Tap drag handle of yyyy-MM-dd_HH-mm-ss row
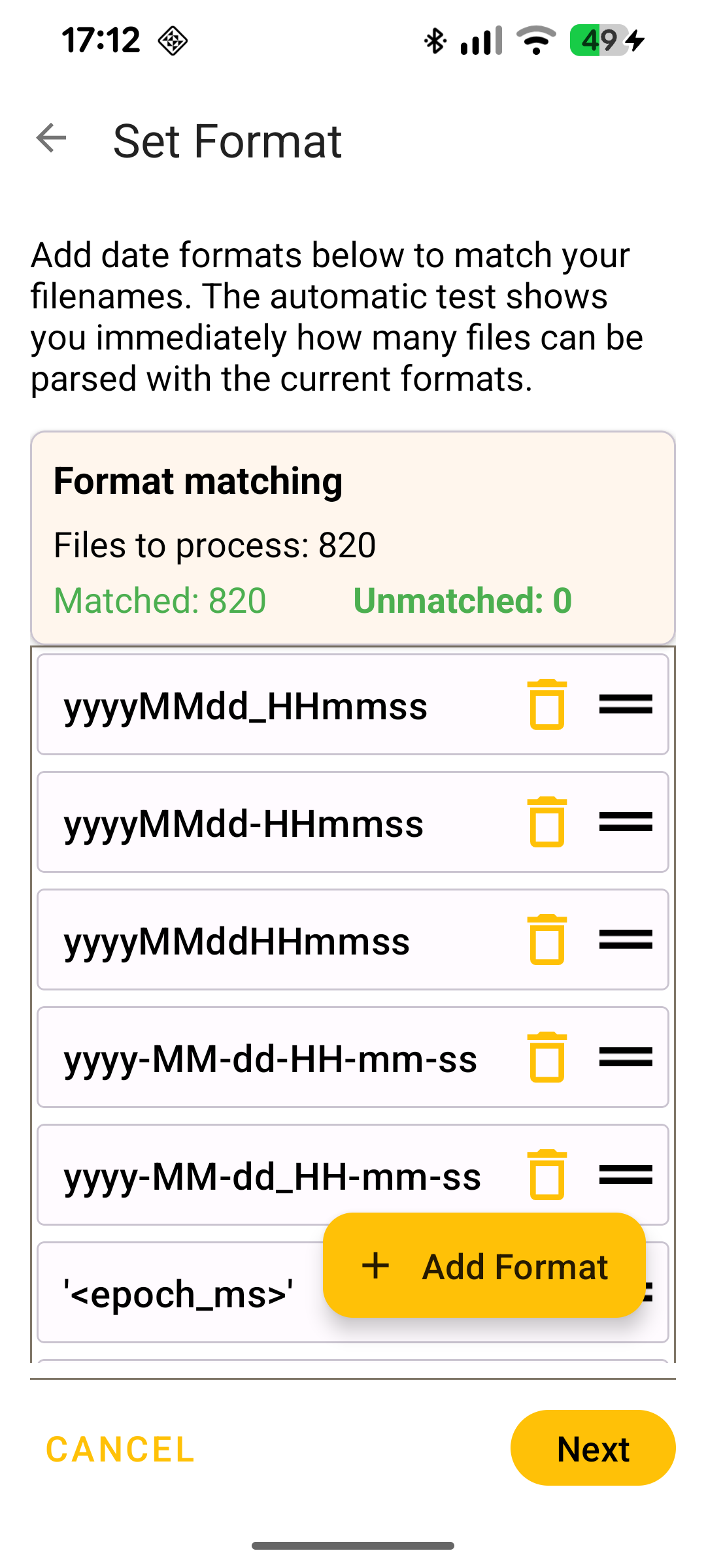Viewport: 706px width, 1568px height. pyautogui.click(x=626, y=1175)
